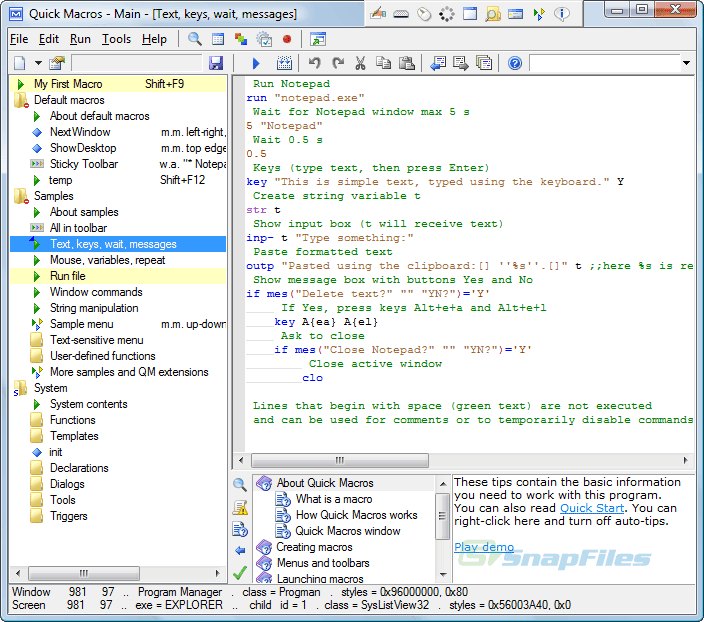Select the Run file sample macro
The image size is (704, 622).
tap(118, 276)
